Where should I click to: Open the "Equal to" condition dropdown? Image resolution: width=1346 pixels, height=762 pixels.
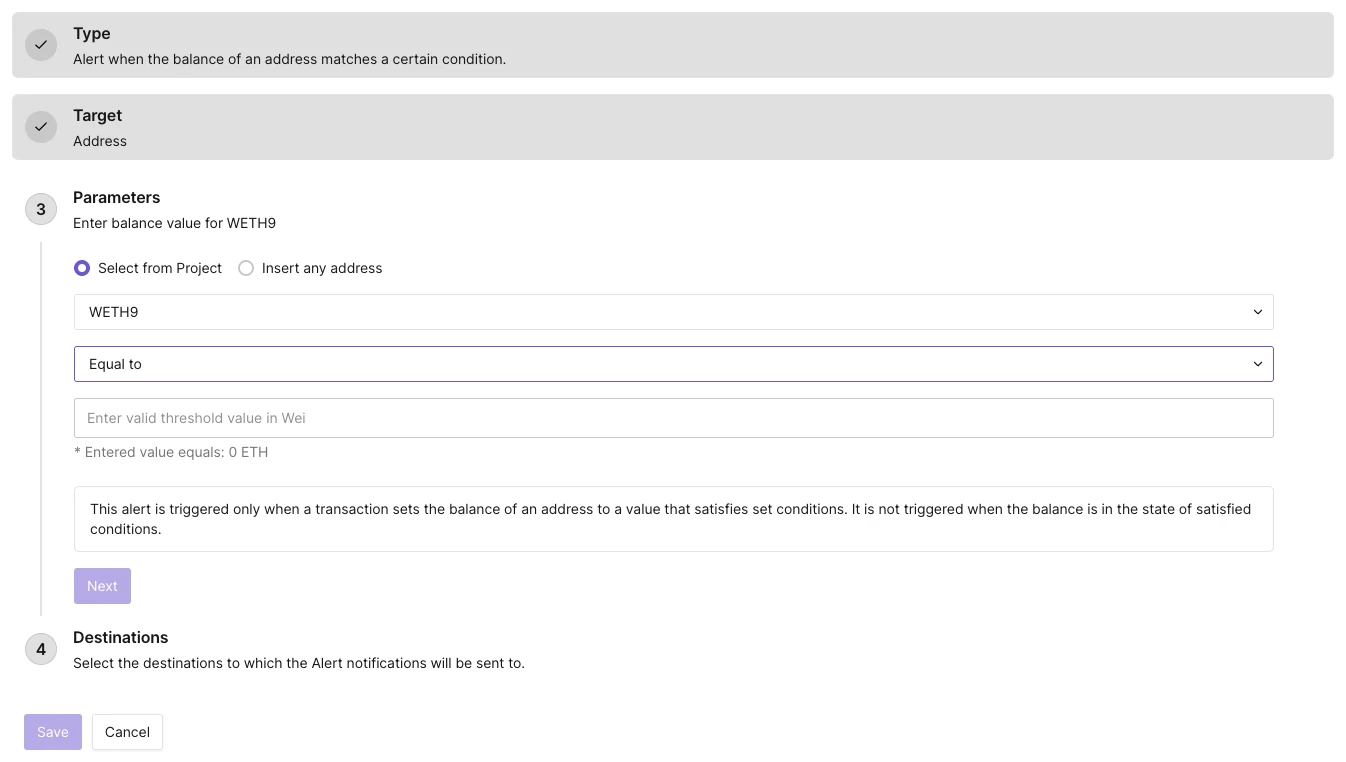[x=673, y=364]
